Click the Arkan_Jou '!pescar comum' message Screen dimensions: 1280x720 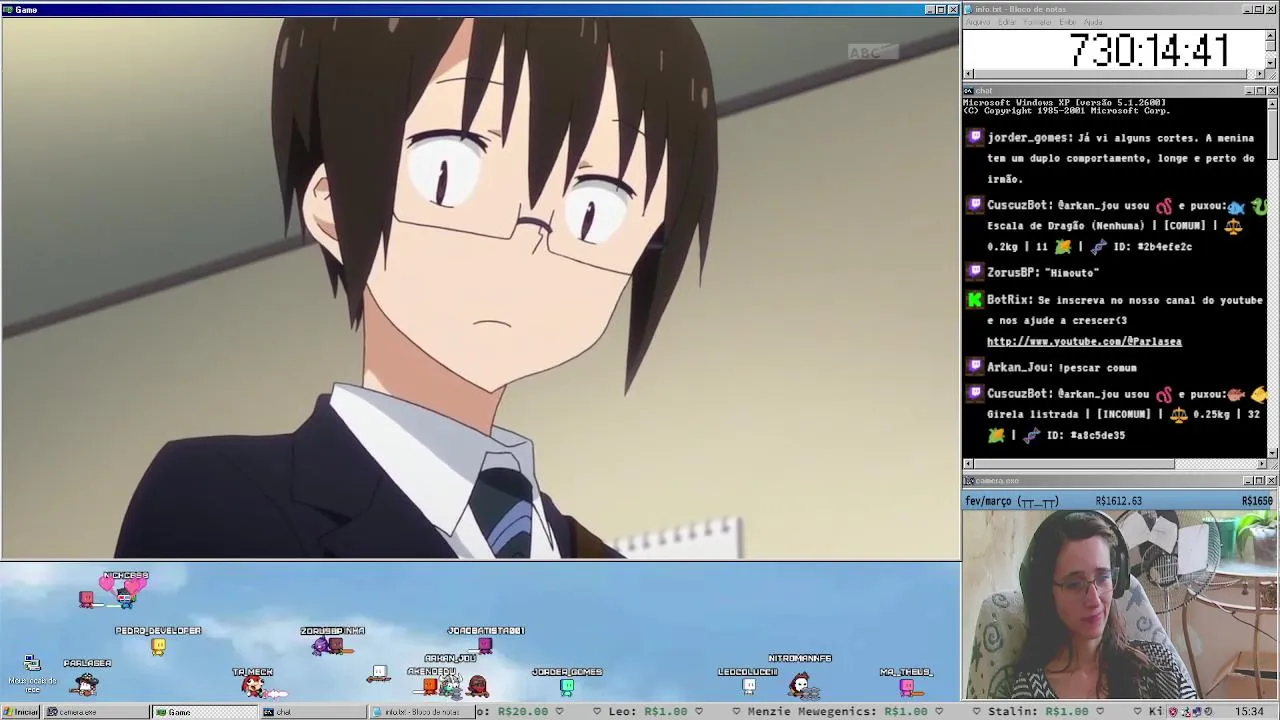click(1062, 367)
